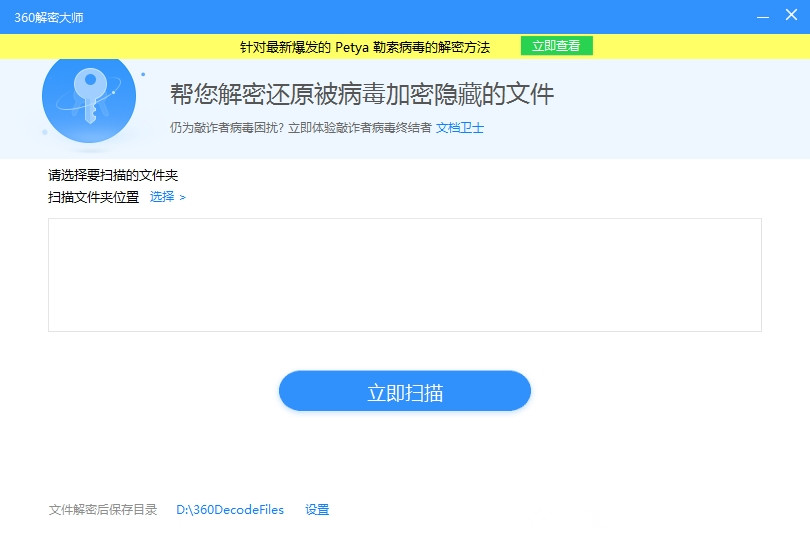Click the green 立即查看 button
This screenshot has width=810, height=535.
coord(557,46)
